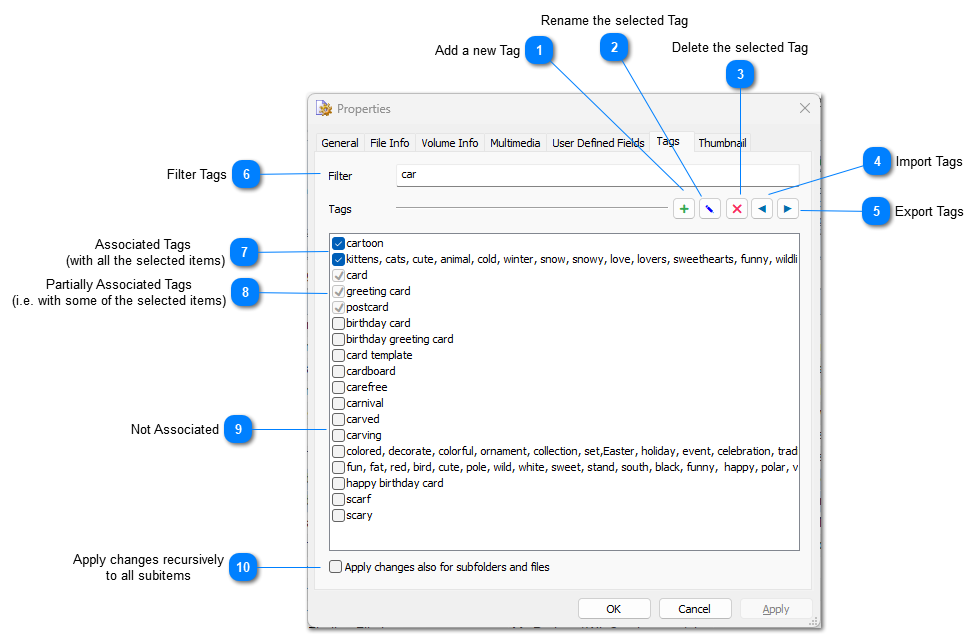
Task: Tick the scary tag checkbox
Action: click(338, 515)
